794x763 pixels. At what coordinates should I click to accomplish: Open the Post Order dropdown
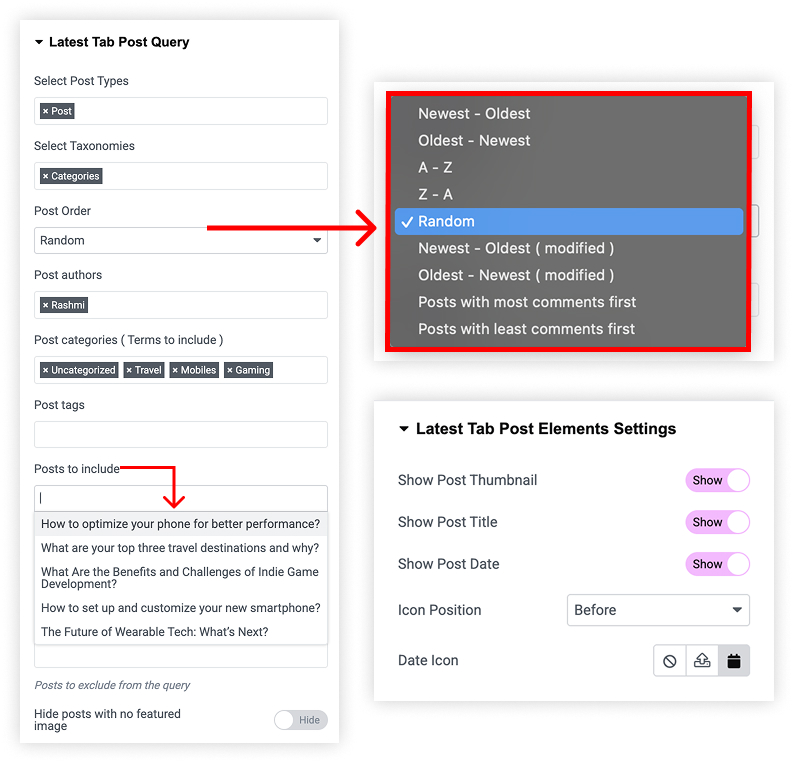181,240
